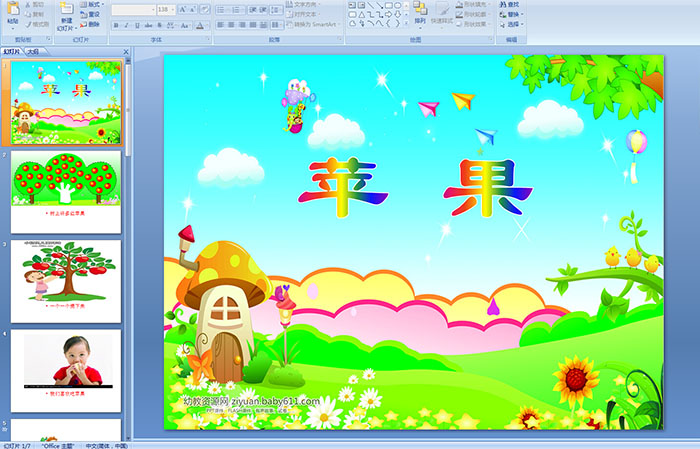The image size is (700, 449).
Task: Click the Replace (替换) button
Action: [512, 14]
